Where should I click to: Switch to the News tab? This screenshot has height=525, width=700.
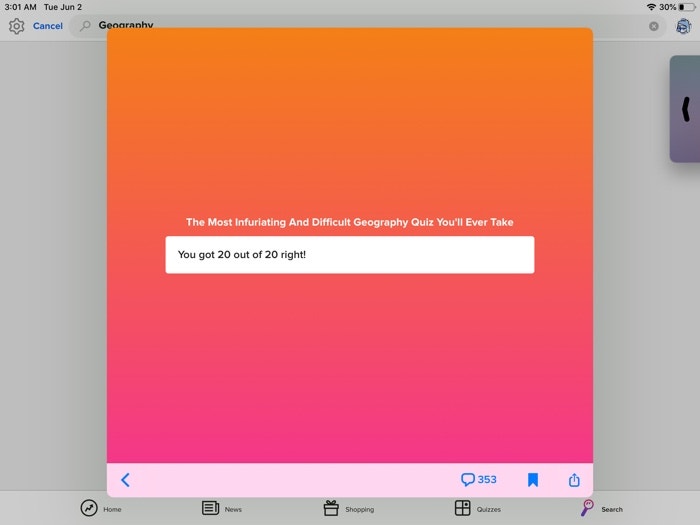pos(222,508)
